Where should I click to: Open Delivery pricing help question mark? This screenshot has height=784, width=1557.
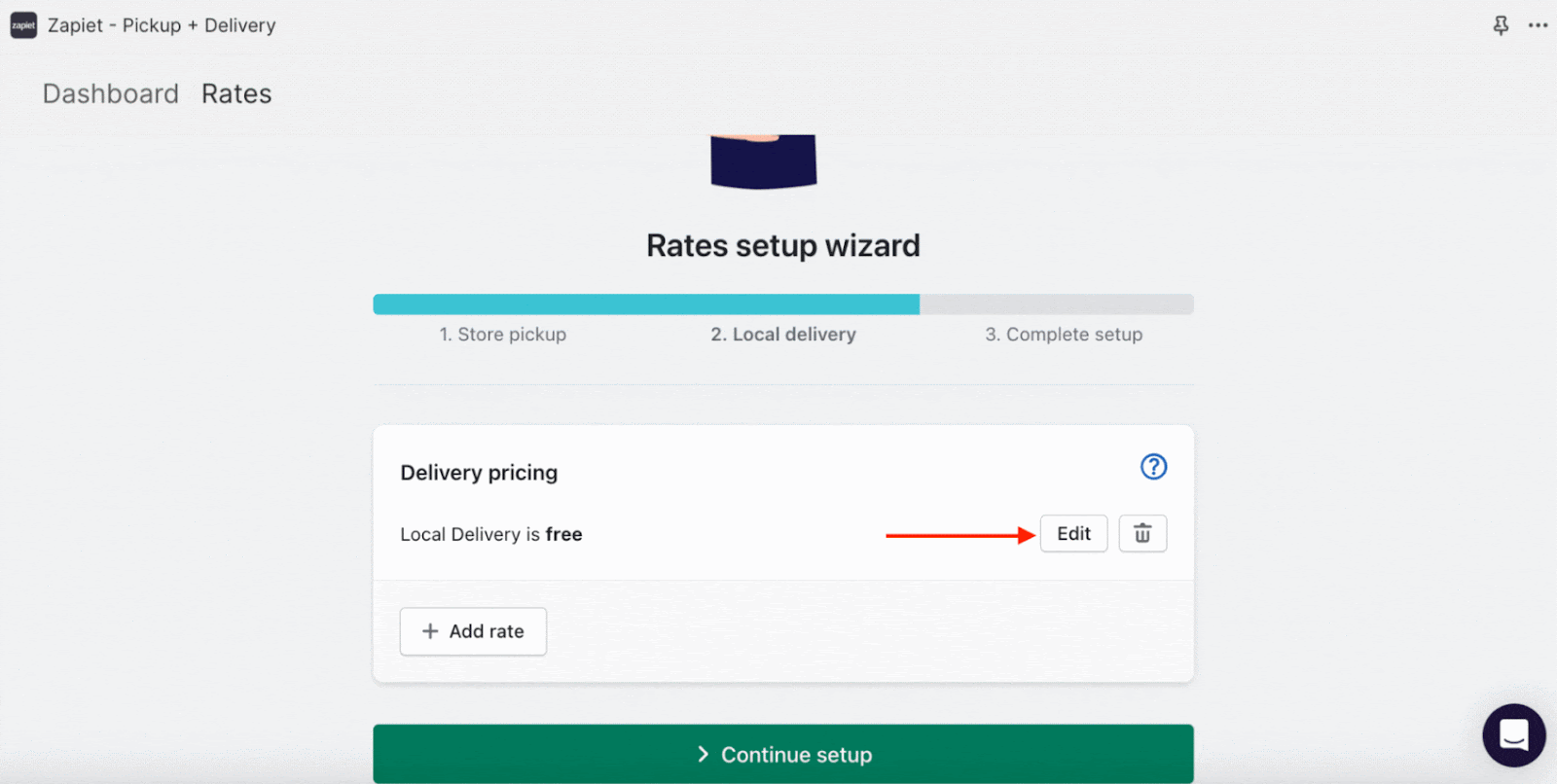[x=1153, y=467]
